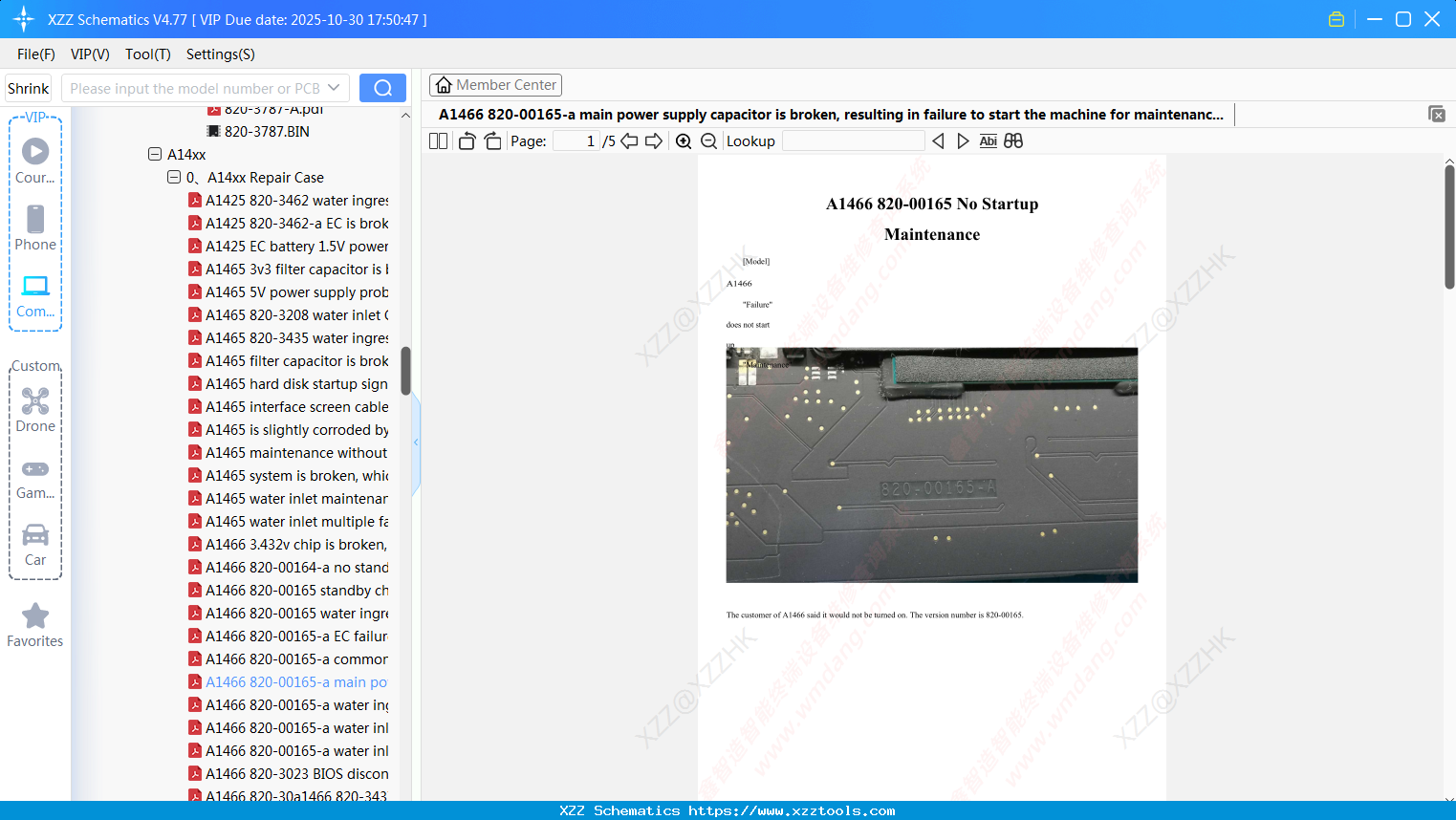Open A1466 820-00165-a EC failure case
Screen dimensions: 1456x820
pyautogui.click(x=289, y=636)
